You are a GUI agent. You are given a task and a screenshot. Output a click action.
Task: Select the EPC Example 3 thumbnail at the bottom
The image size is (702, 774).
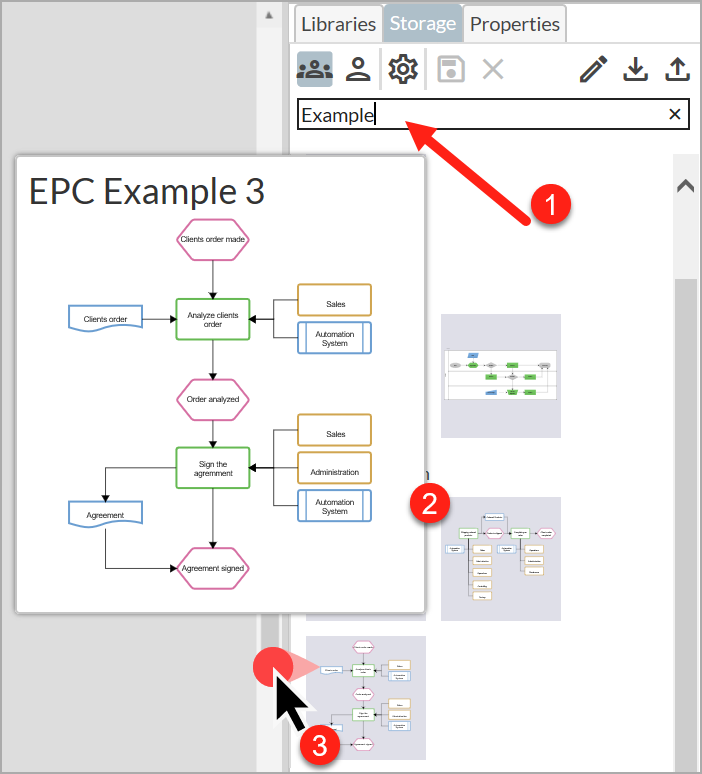click(366, 697)
